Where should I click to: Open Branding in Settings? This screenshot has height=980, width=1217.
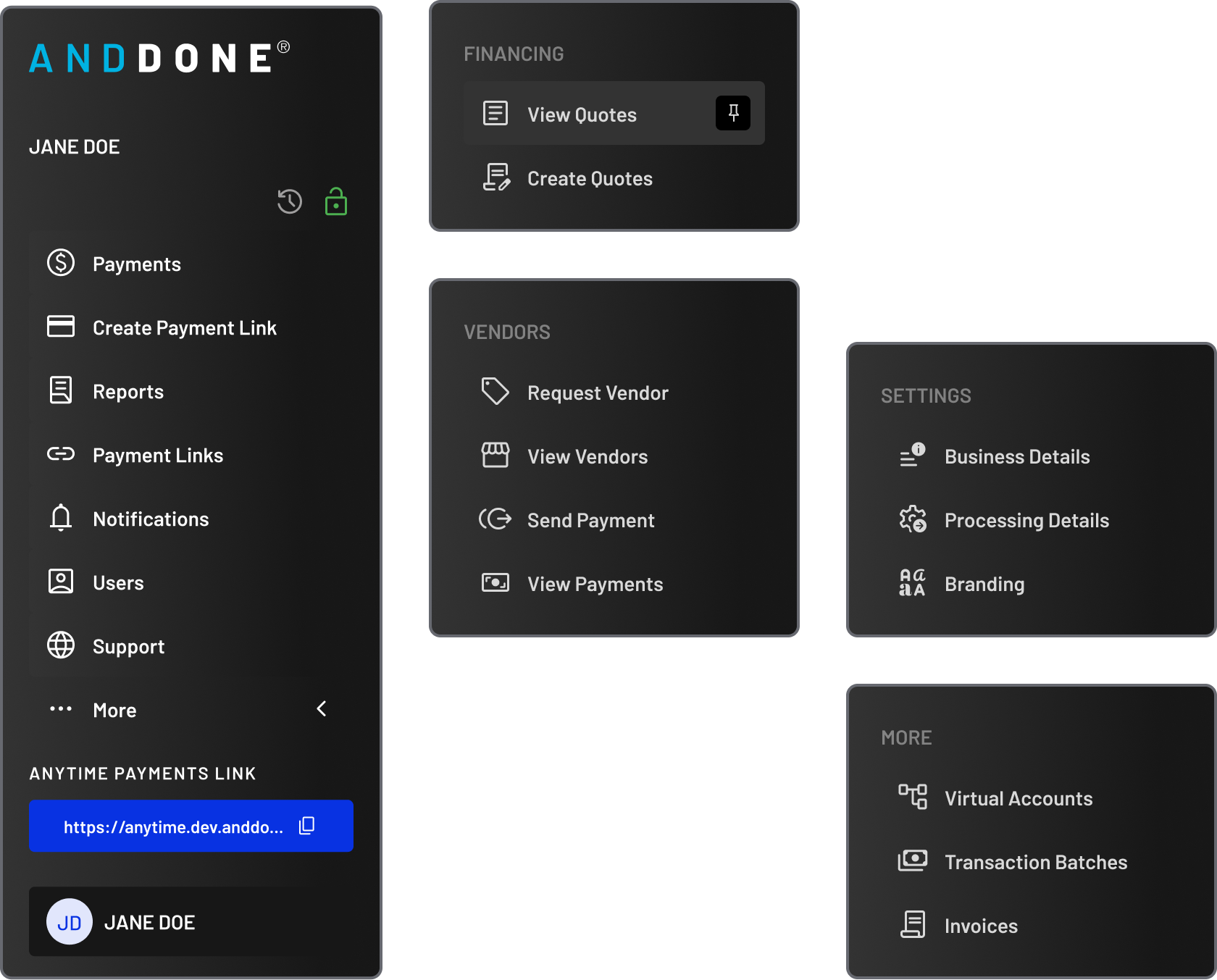pyautogui.click(x=984, y=583)
